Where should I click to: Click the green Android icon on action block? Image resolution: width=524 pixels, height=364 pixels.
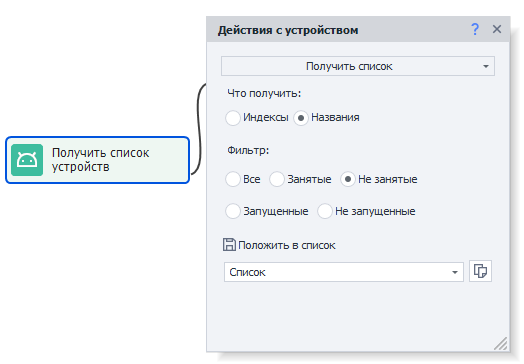(27, 160)
